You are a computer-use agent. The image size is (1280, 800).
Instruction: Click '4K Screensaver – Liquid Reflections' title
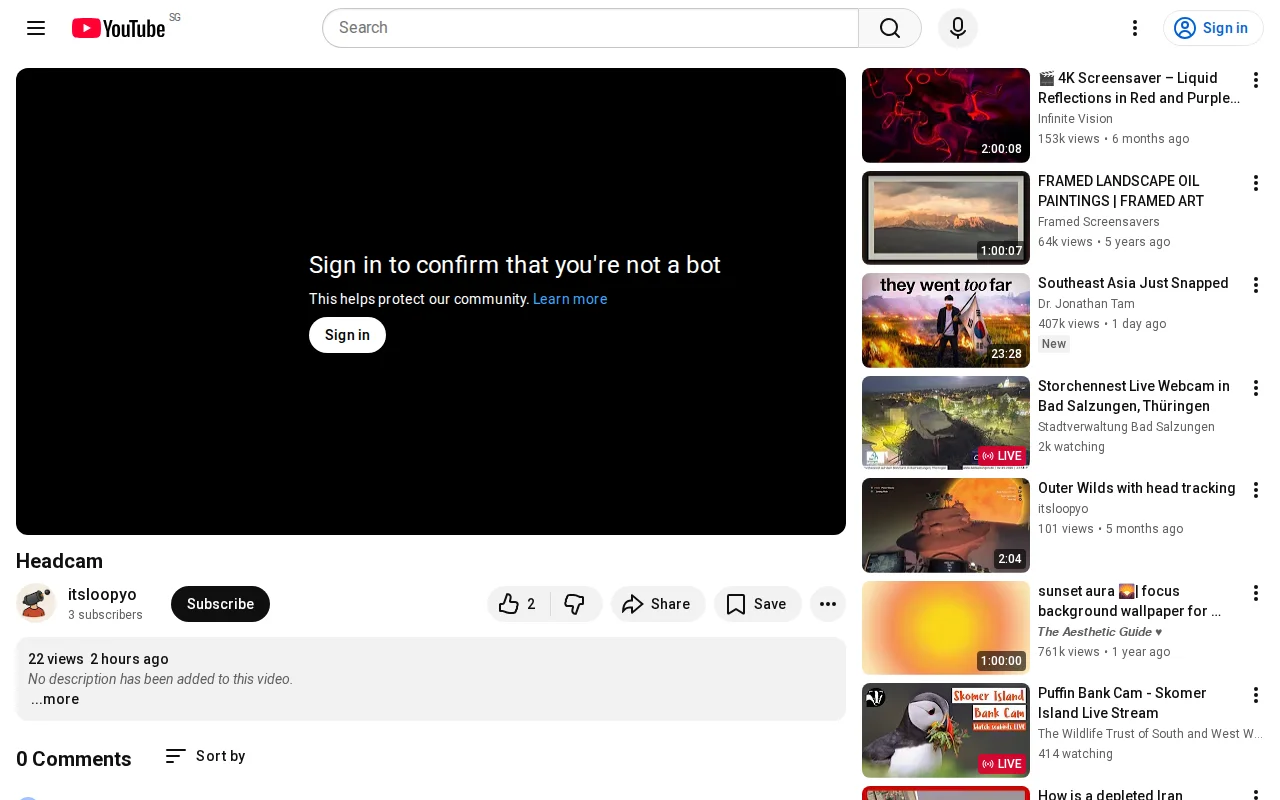pos(1139,88)
